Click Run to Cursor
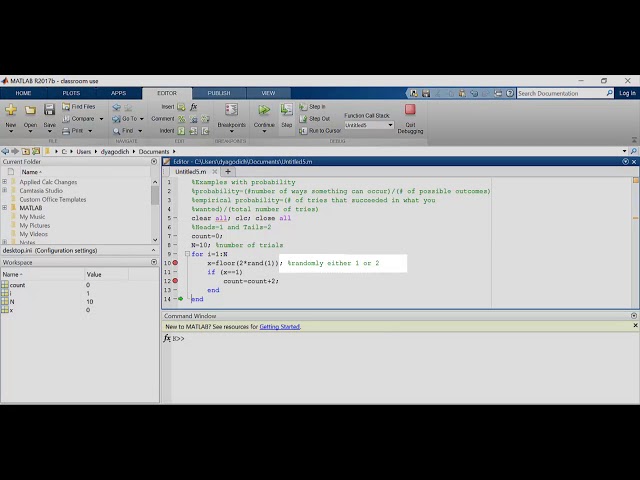Image resolution: width=640 pixels, height=480 pixels. coord(320,131)
